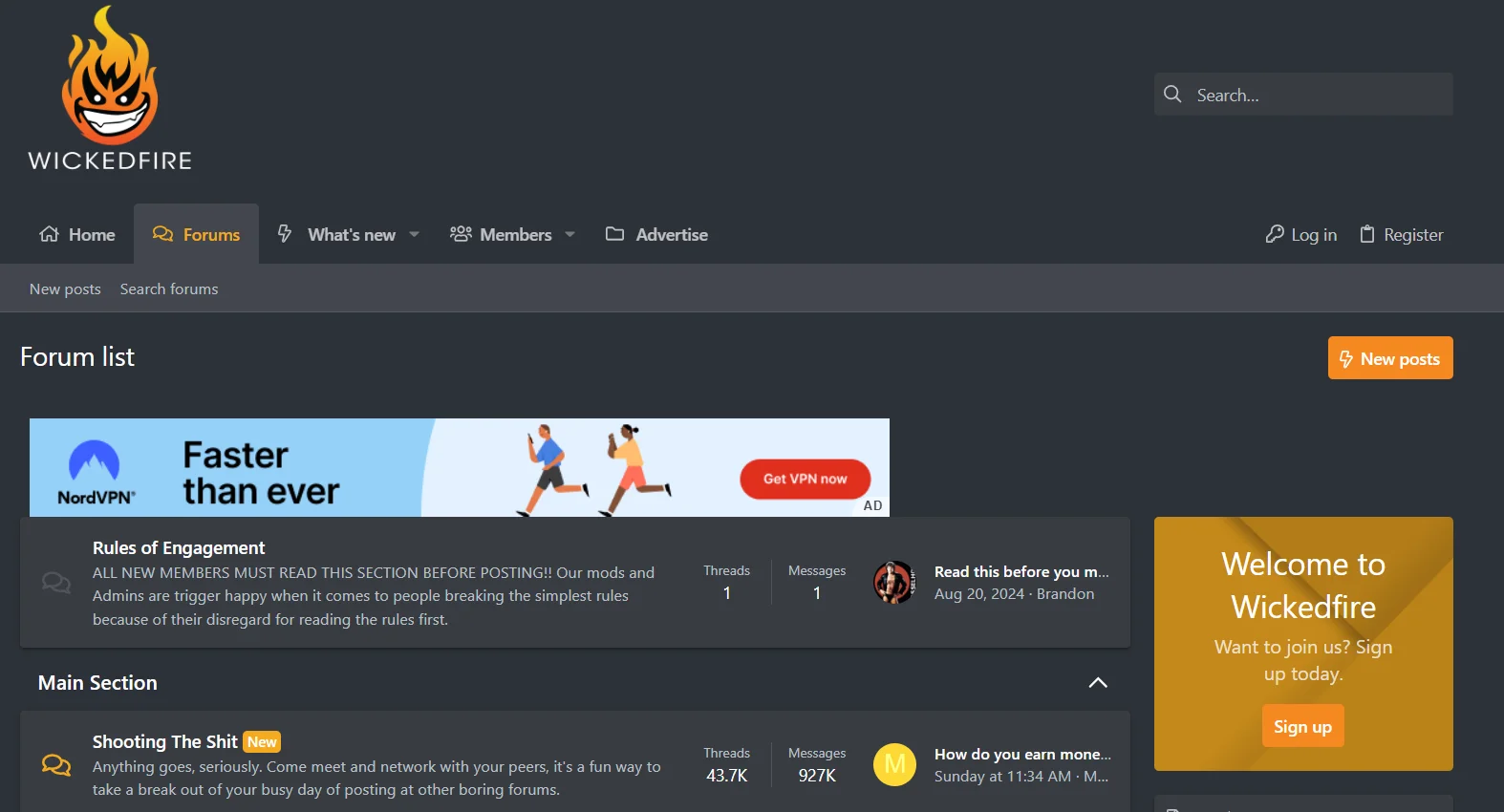Click Brandon's avatar in Rules of Engagement row
The image size is (1504, 812).
pyautogui.click(x=894, y=582)
